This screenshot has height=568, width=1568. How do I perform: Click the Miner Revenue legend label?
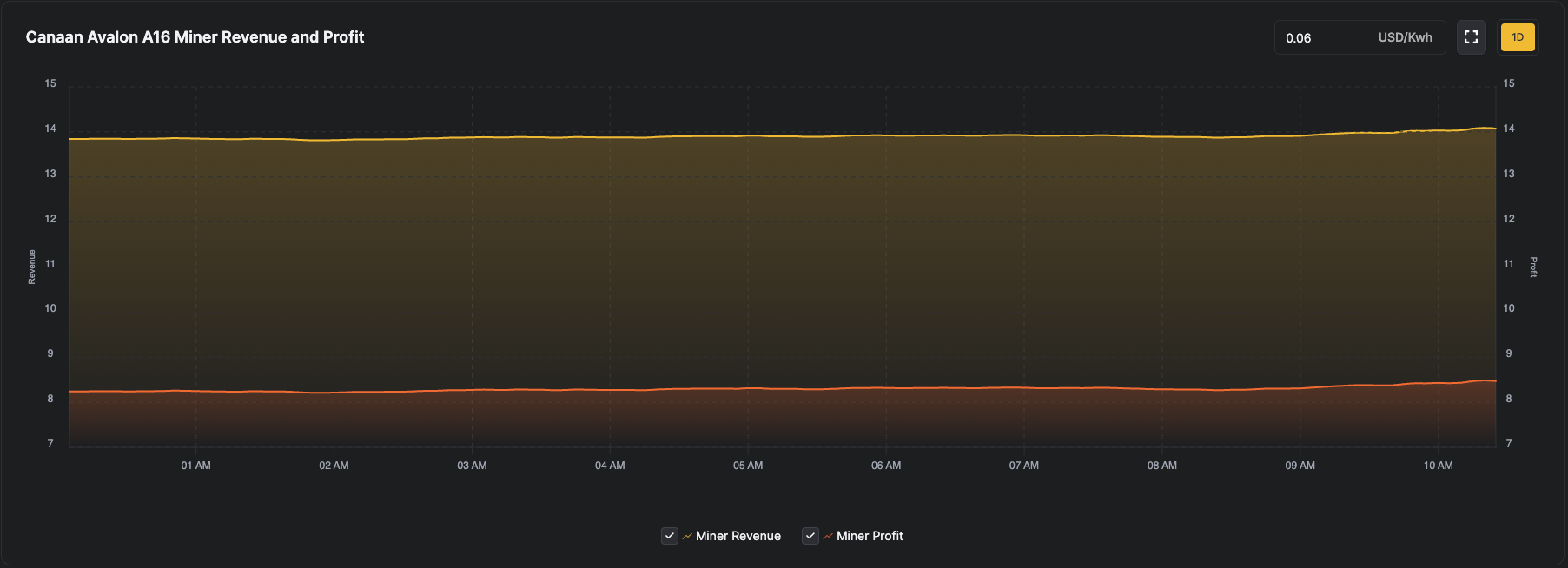click(738, 536)
